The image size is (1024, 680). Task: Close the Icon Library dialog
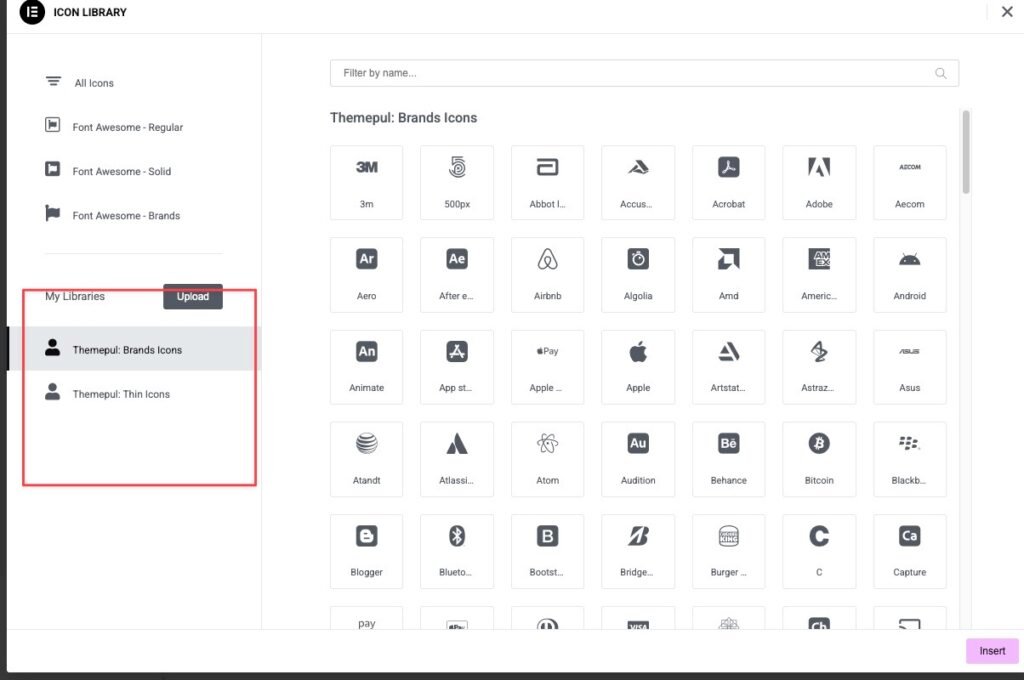[1006, 12]
